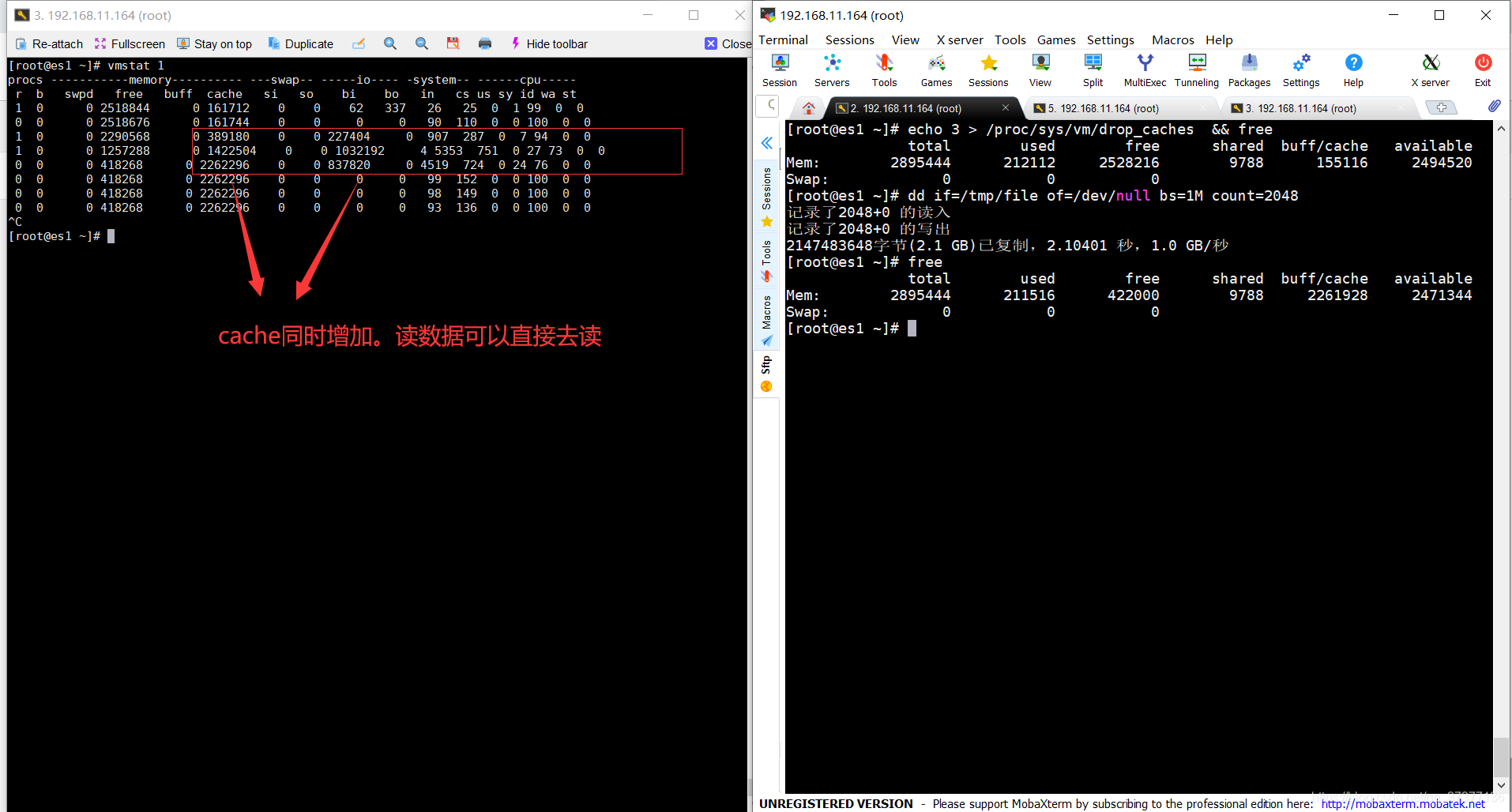This screenshot has width=1512, height=812.
Task: Open the Servers toolbar icon
Action: point(832,70)
